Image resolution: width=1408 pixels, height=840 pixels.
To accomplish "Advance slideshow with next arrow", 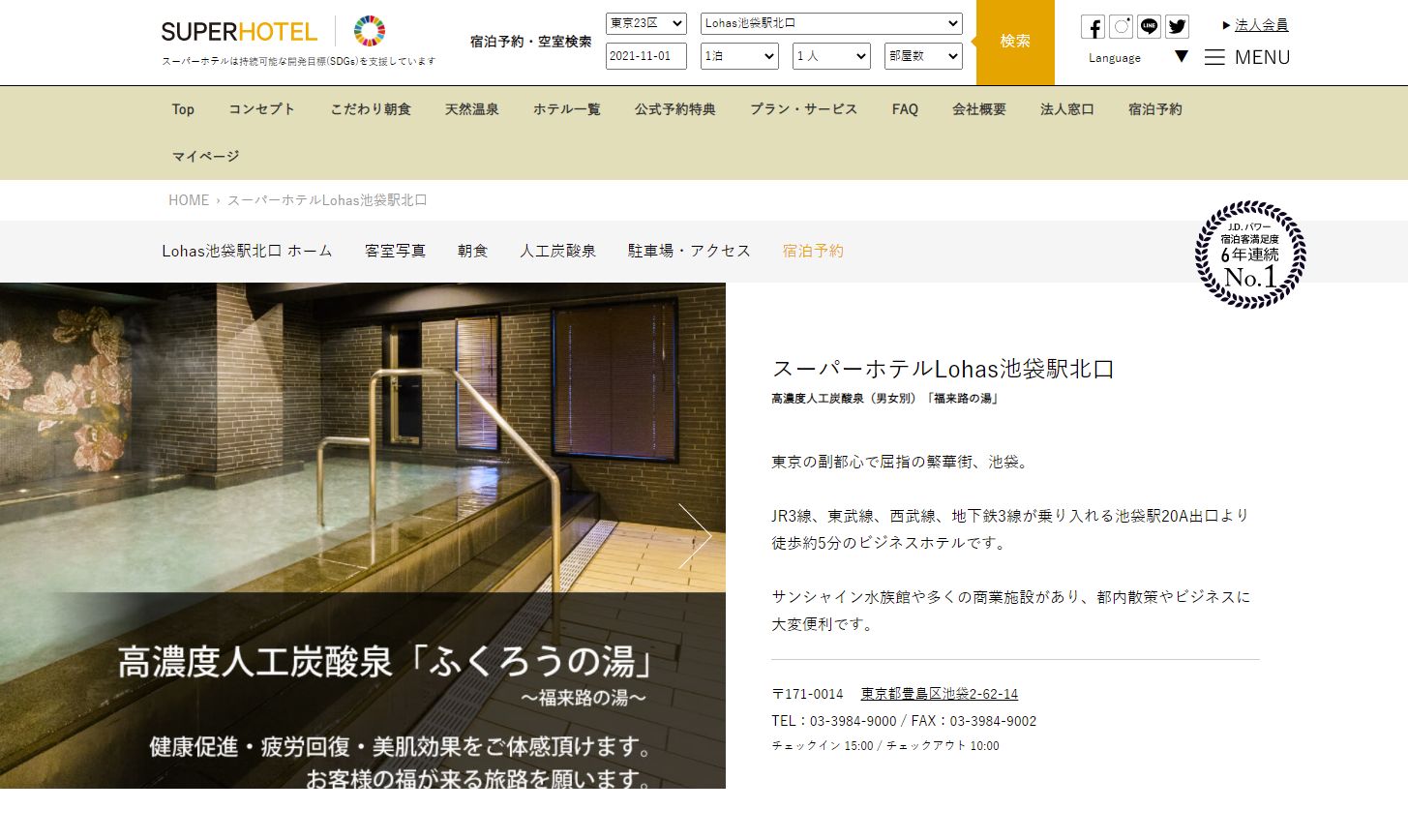I will 695,536.
